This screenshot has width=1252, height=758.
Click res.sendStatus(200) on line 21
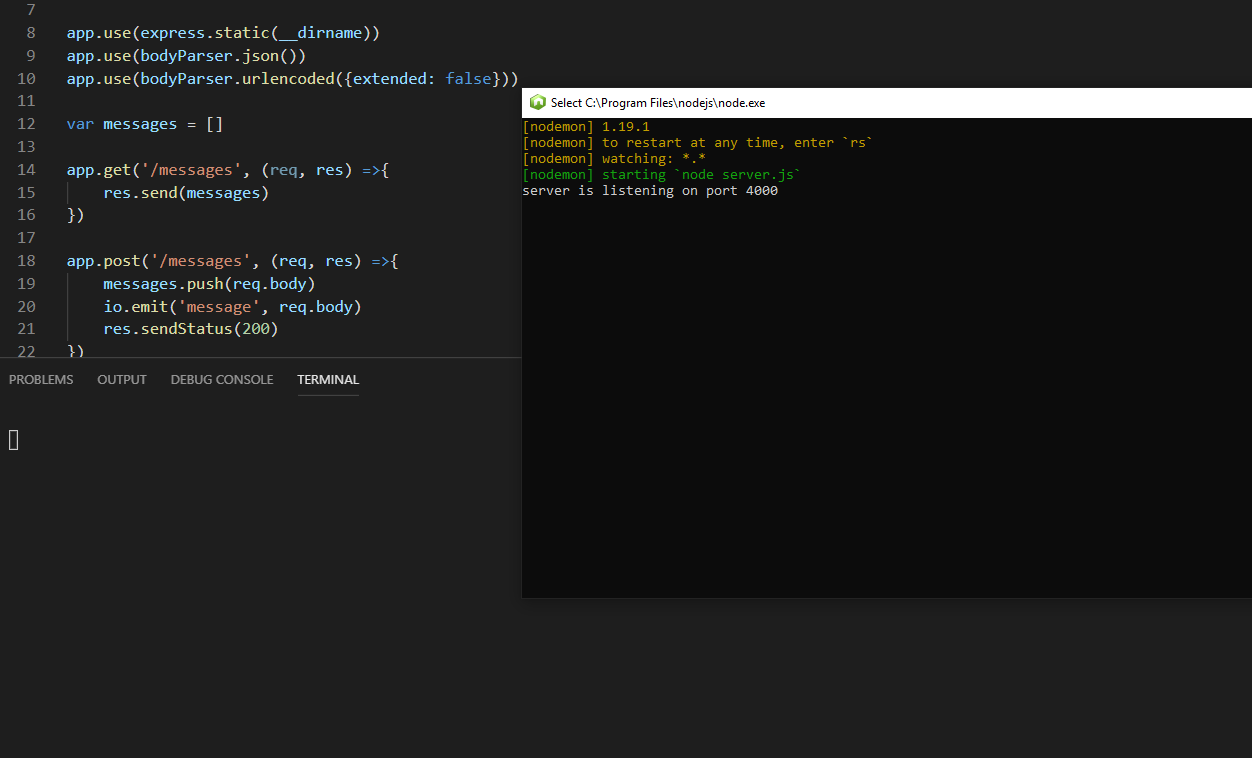(x=192, y=328)
